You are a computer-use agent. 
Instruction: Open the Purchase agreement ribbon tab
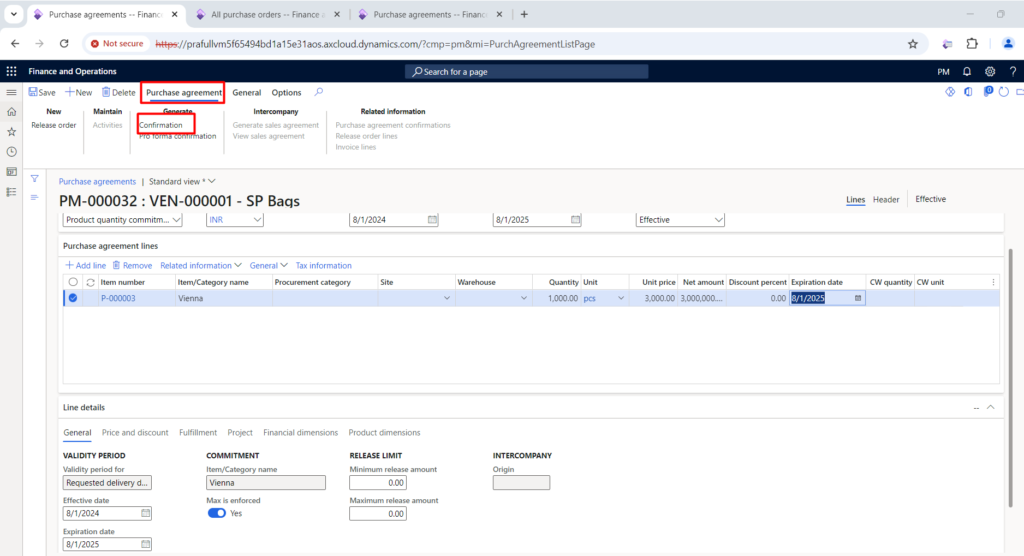184,92
